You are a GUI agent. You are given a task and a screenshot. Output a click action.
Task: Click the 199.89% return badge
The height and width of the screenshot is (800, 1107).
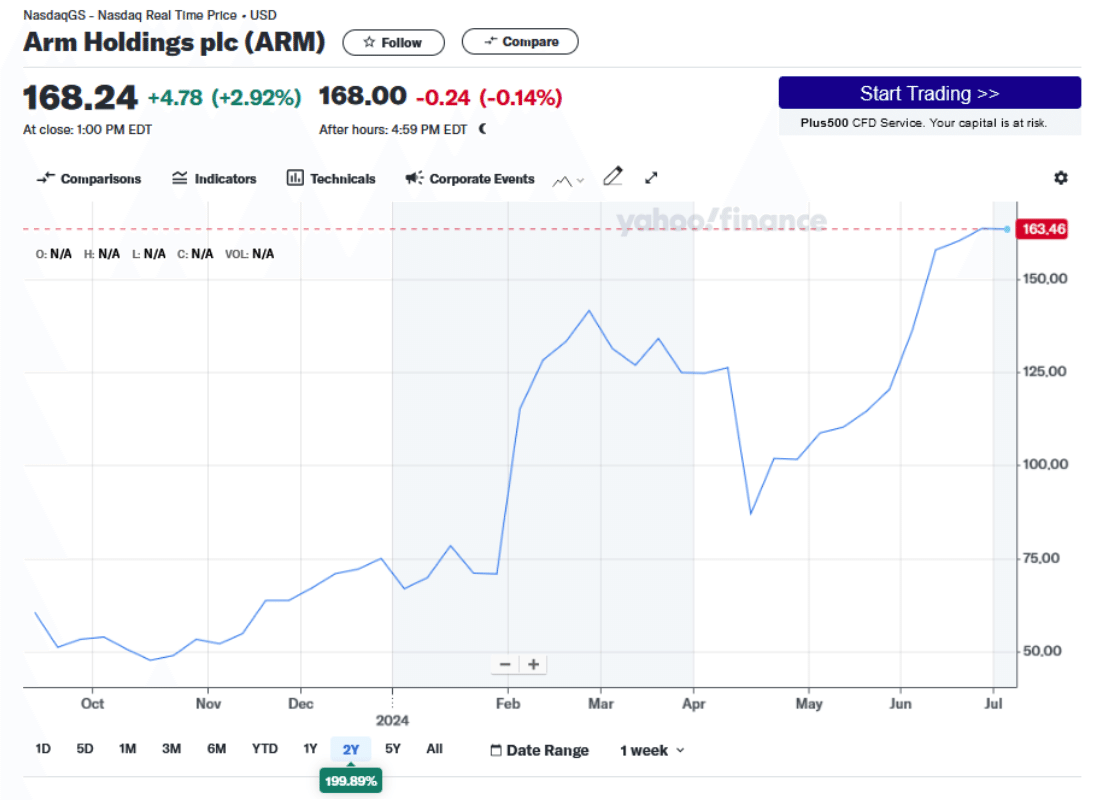click(351, 781)
